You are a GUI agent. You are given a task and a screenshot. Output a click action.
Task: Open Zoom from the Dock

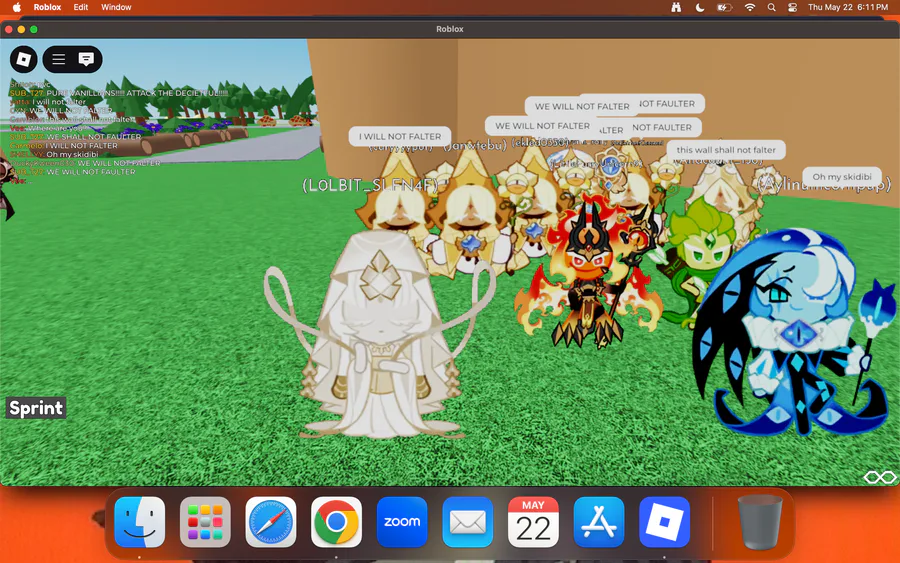[402, 522]
